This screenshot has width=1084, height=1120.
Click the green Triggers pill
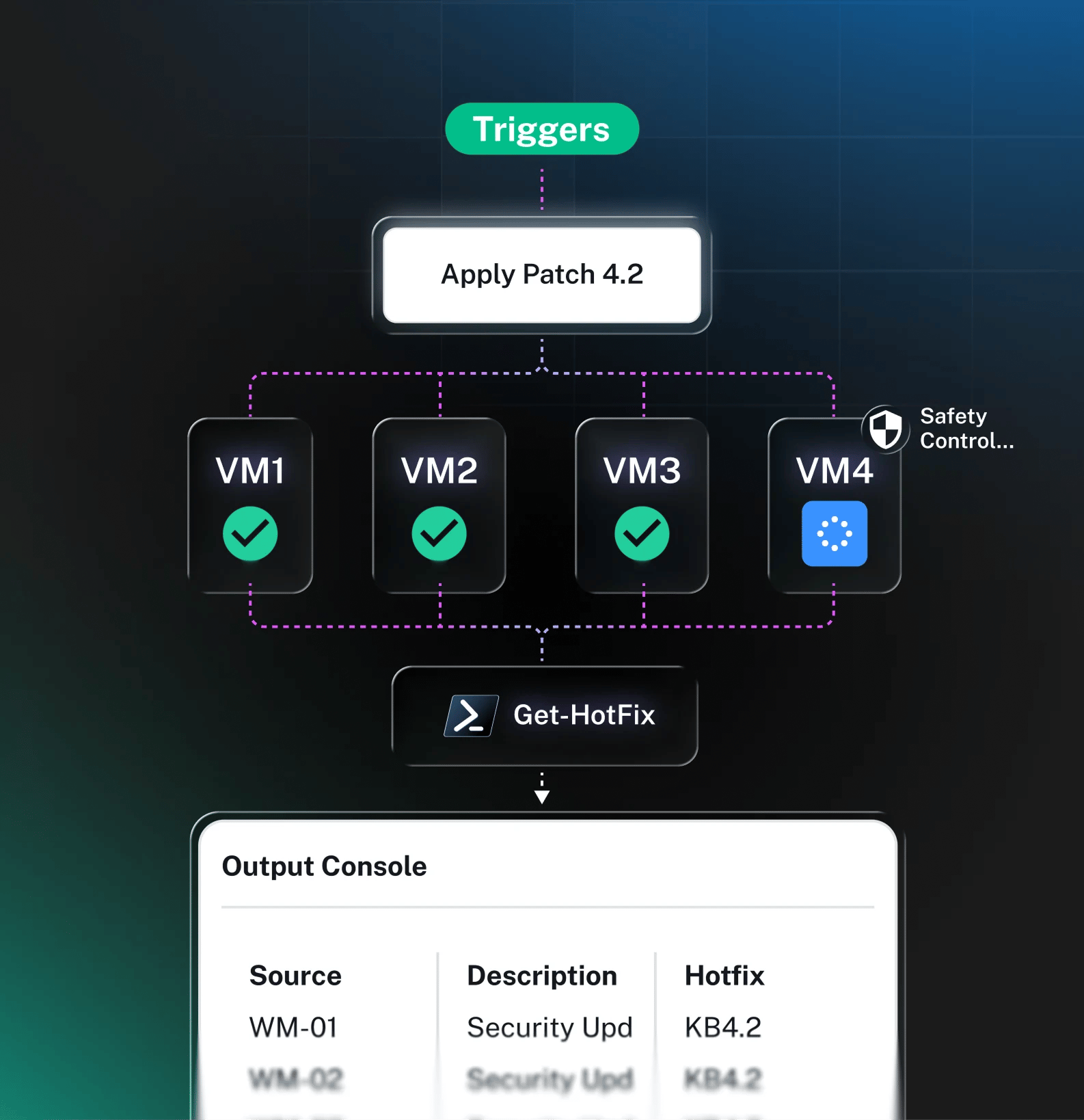(542, 129)
